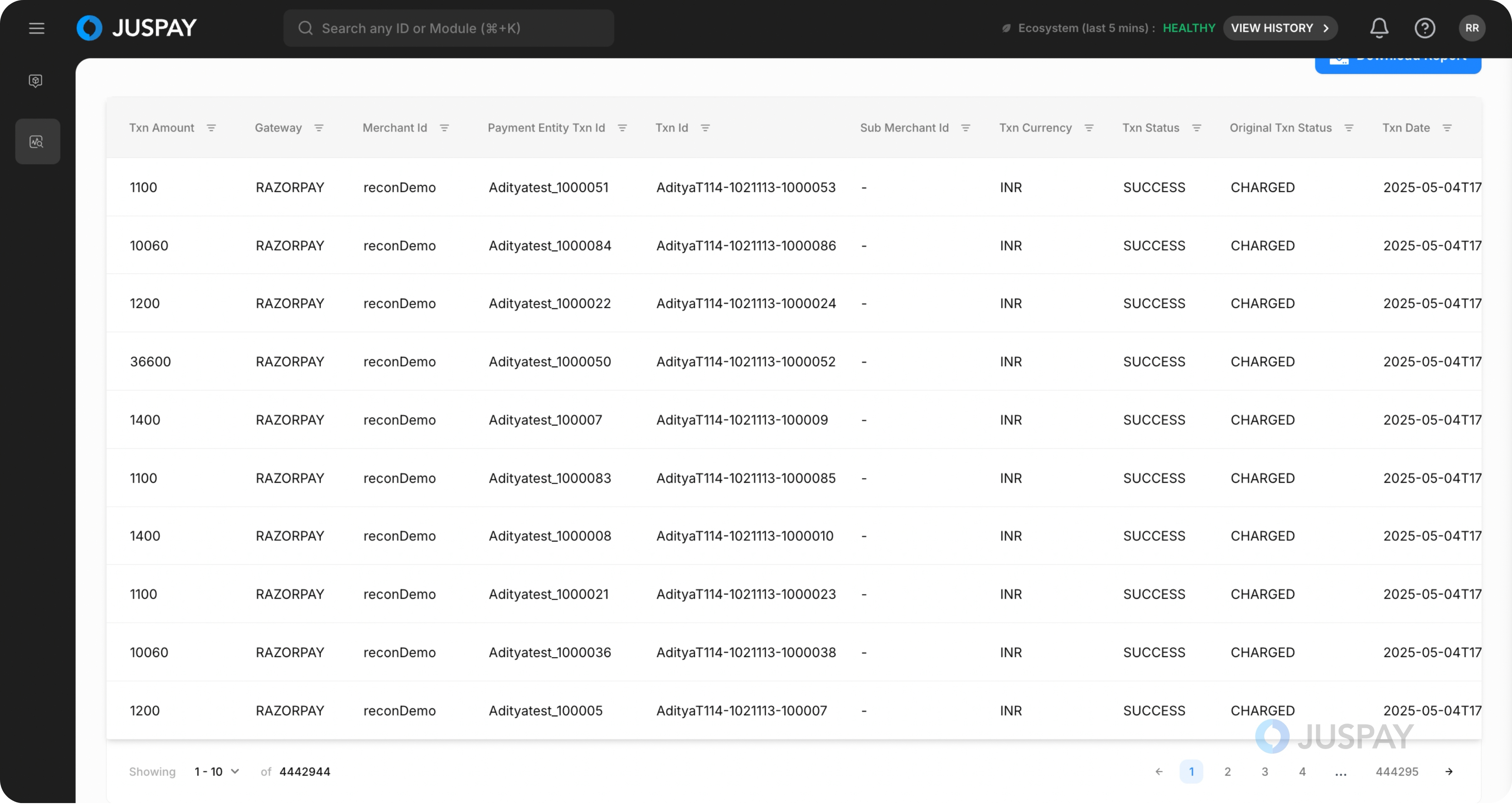Open the hamburger navigation menu
This screenshot has height=809, width=1512.
36,28
